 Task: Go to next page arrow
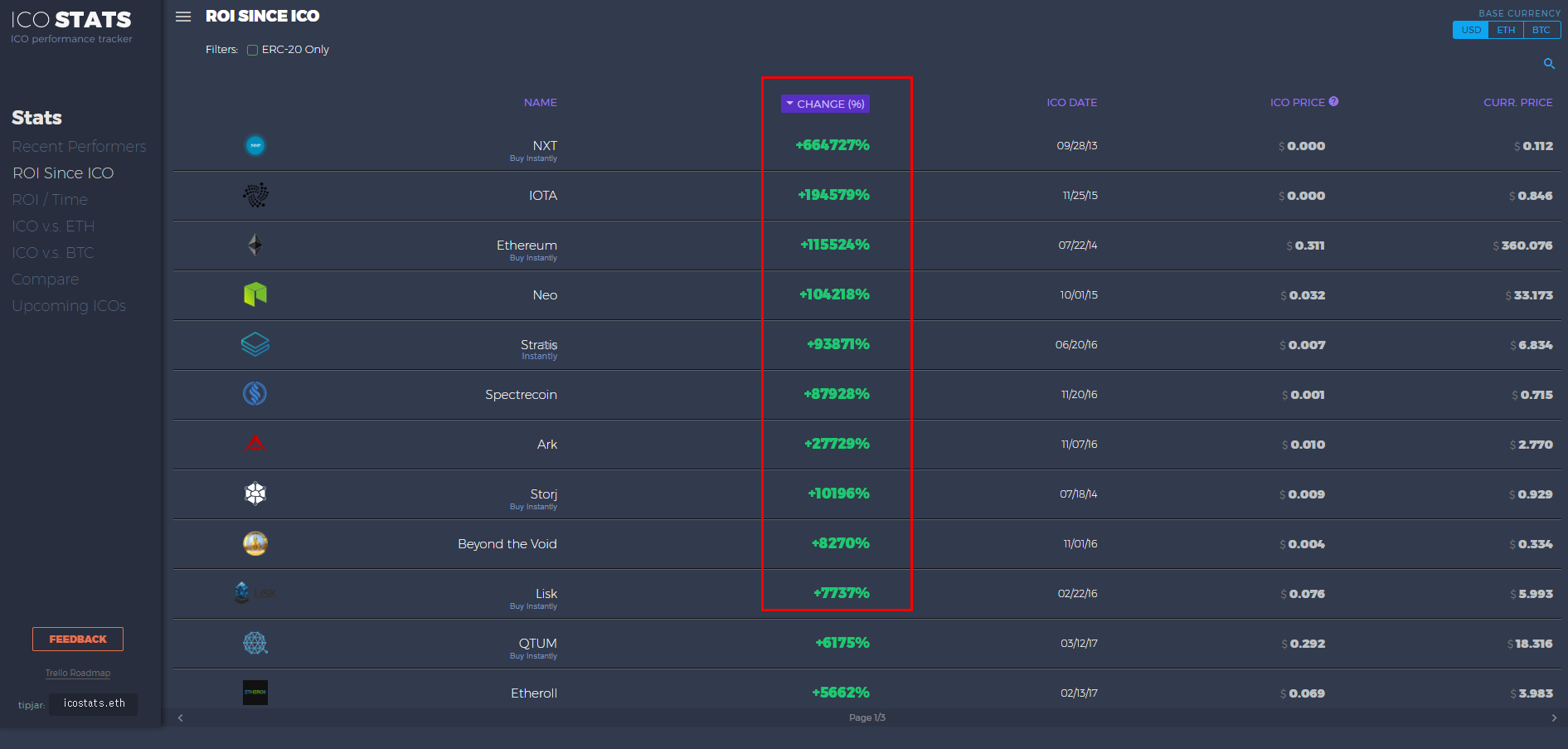click(1554, 718)
